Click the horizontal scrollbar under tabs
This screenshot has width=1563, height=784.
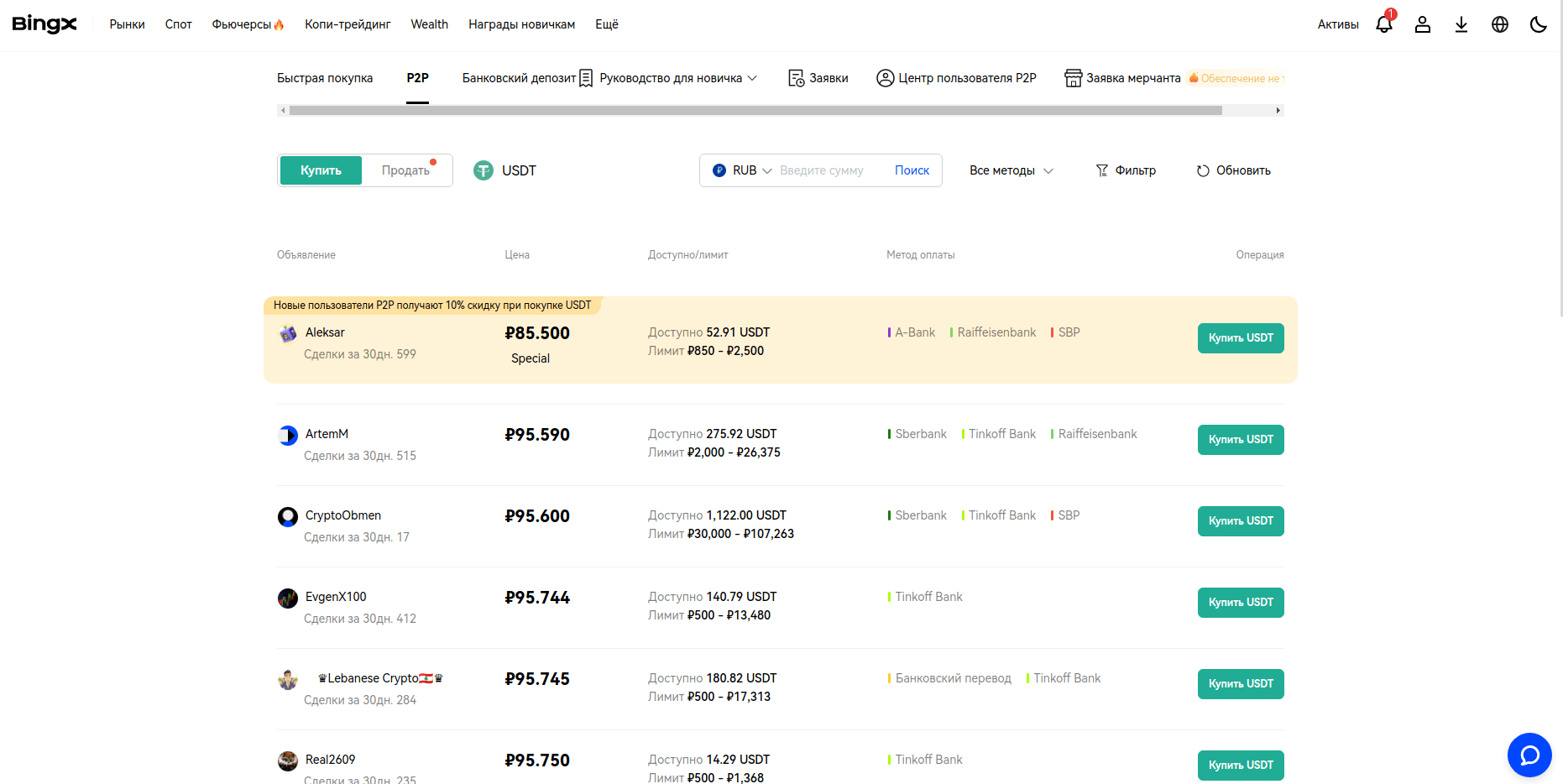pos(755,110)
